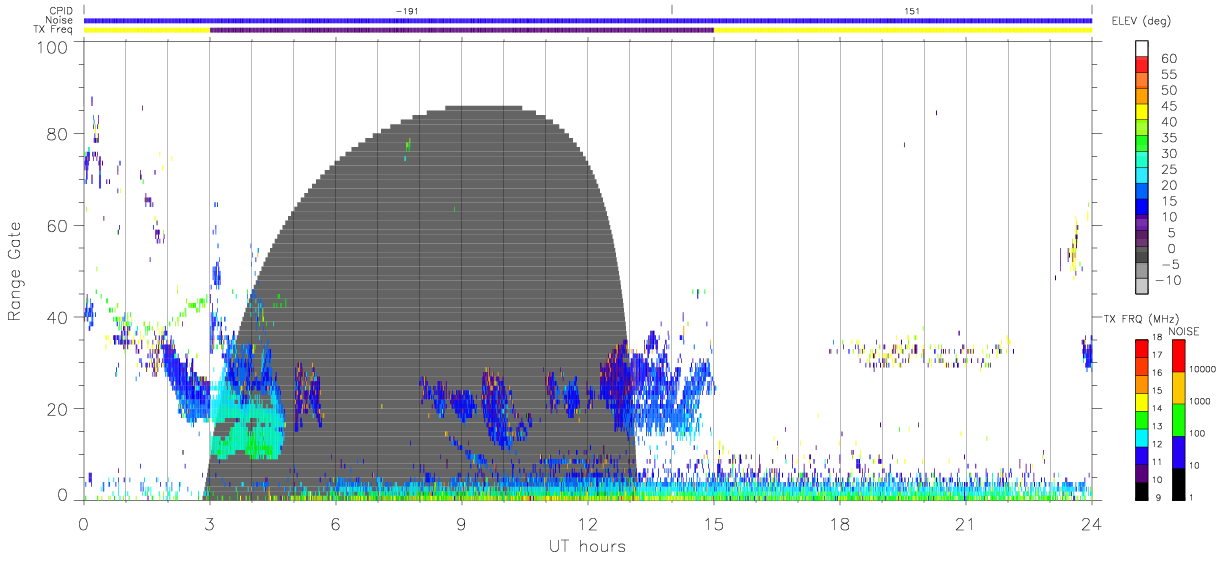Click the 60 tick on Range Gate axis

[57, 226]
